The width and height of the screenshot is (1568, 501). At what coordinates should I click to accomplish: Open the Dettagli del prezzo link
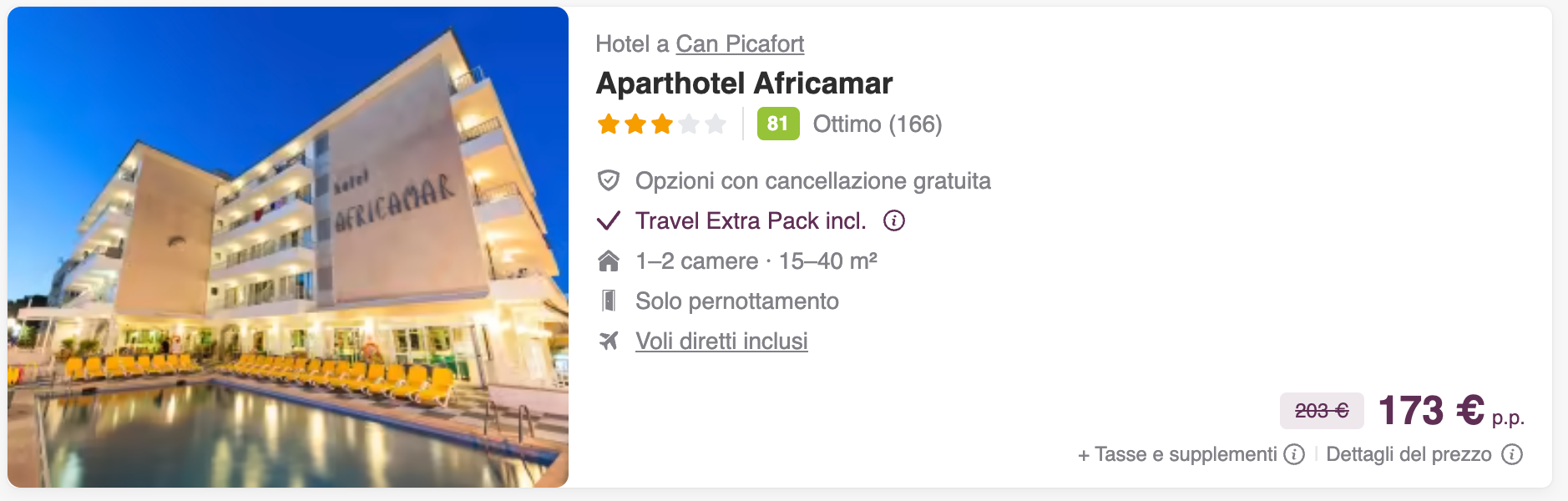1408,454
